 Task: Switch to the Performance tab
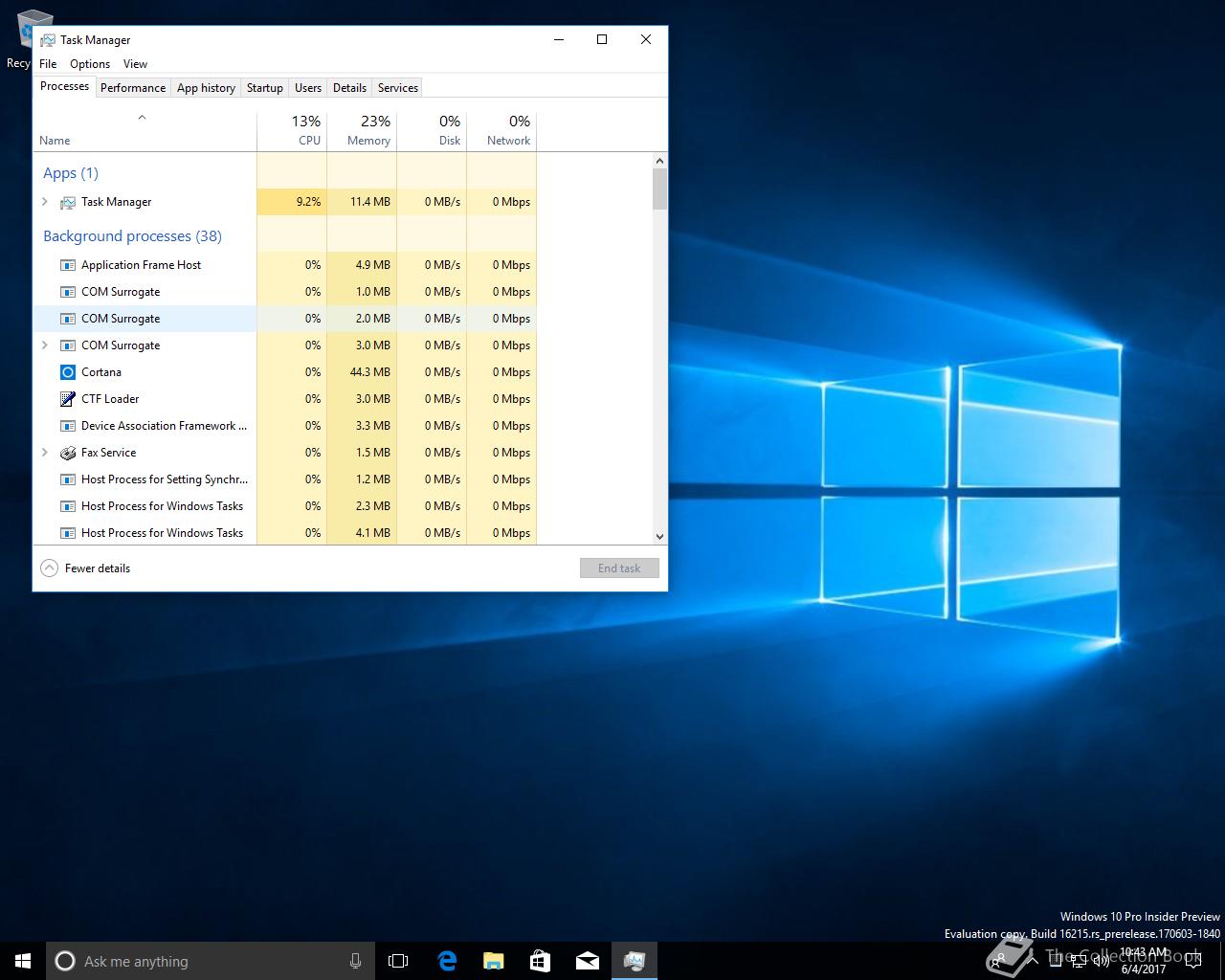[133, 88]
